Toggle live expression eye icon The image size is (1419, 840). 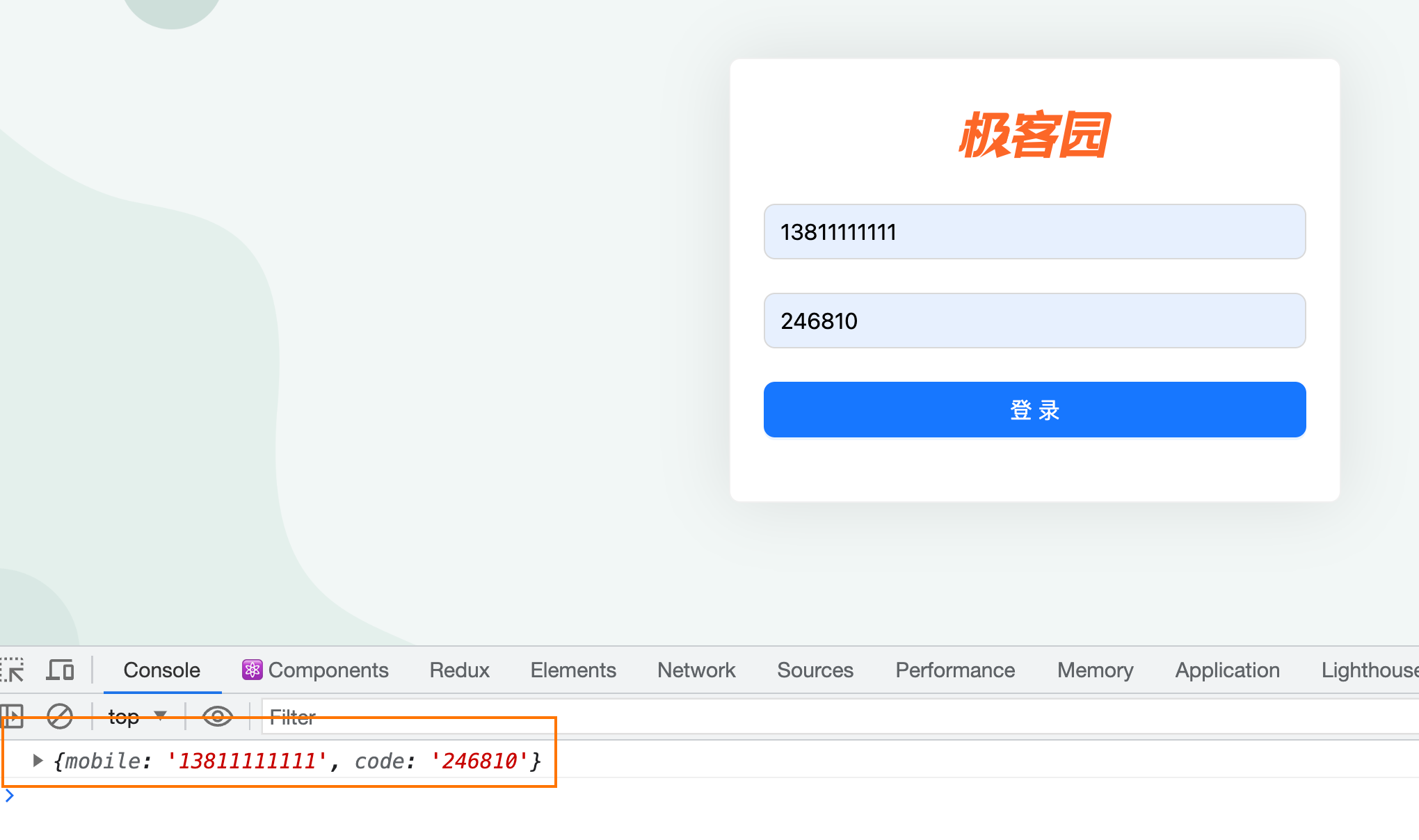pyautogui.click(x=217, y=716)
